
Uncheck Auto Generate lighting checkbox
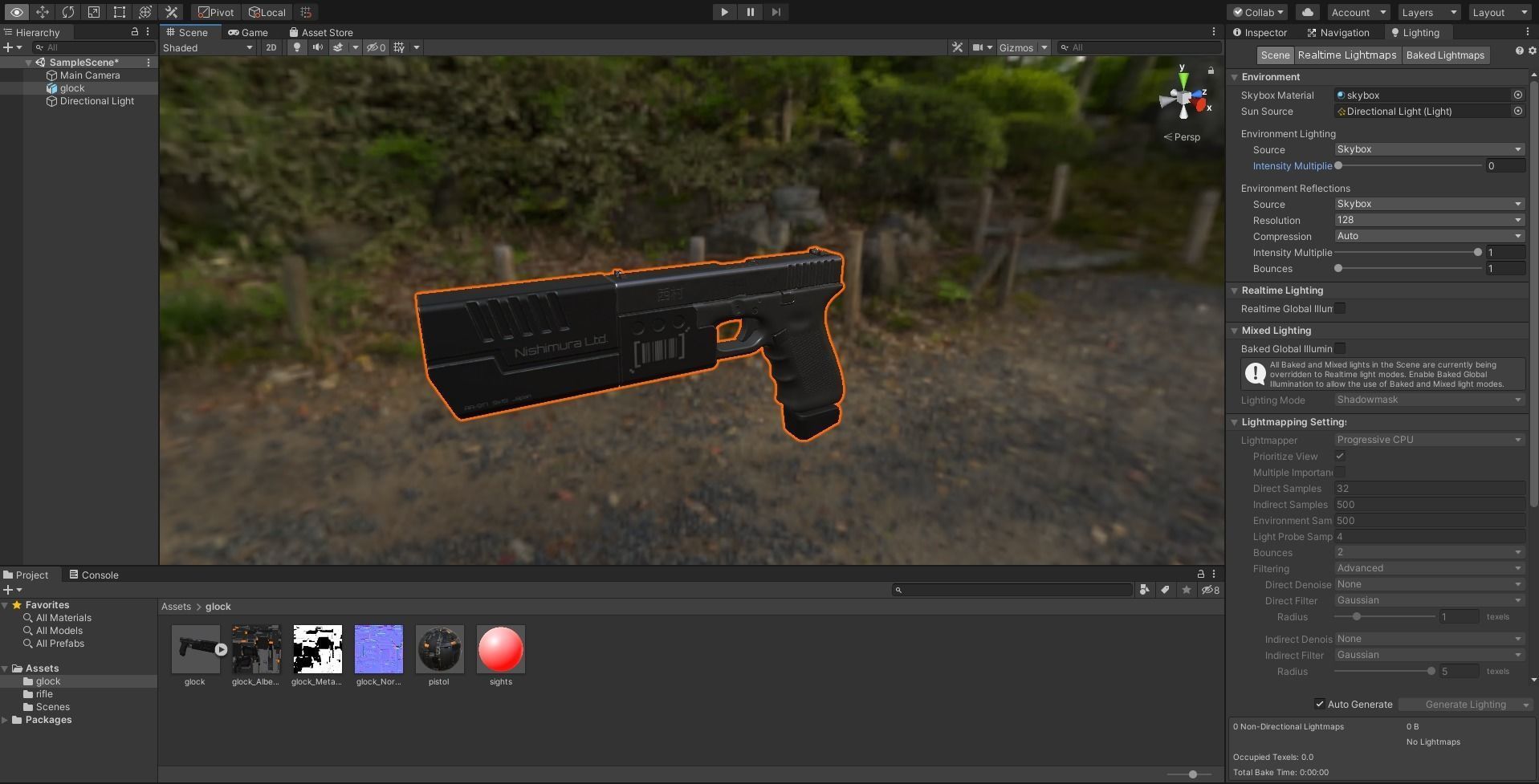[1319, 704]
